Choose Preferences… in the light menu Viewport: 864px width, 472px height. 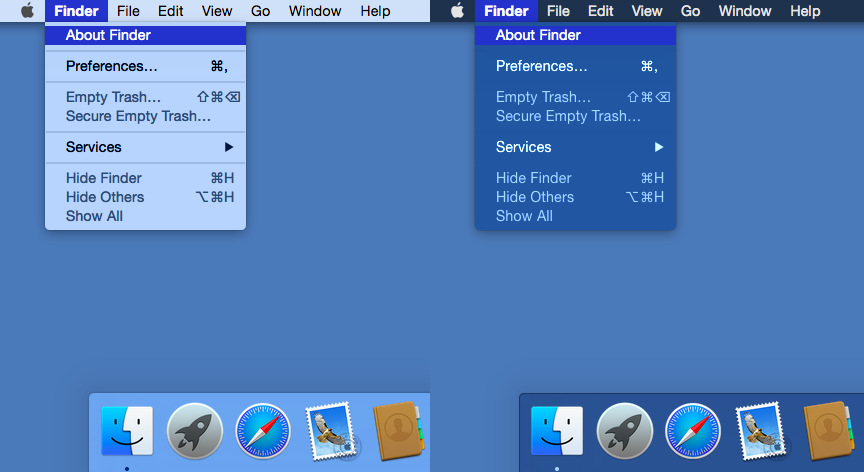145,66
